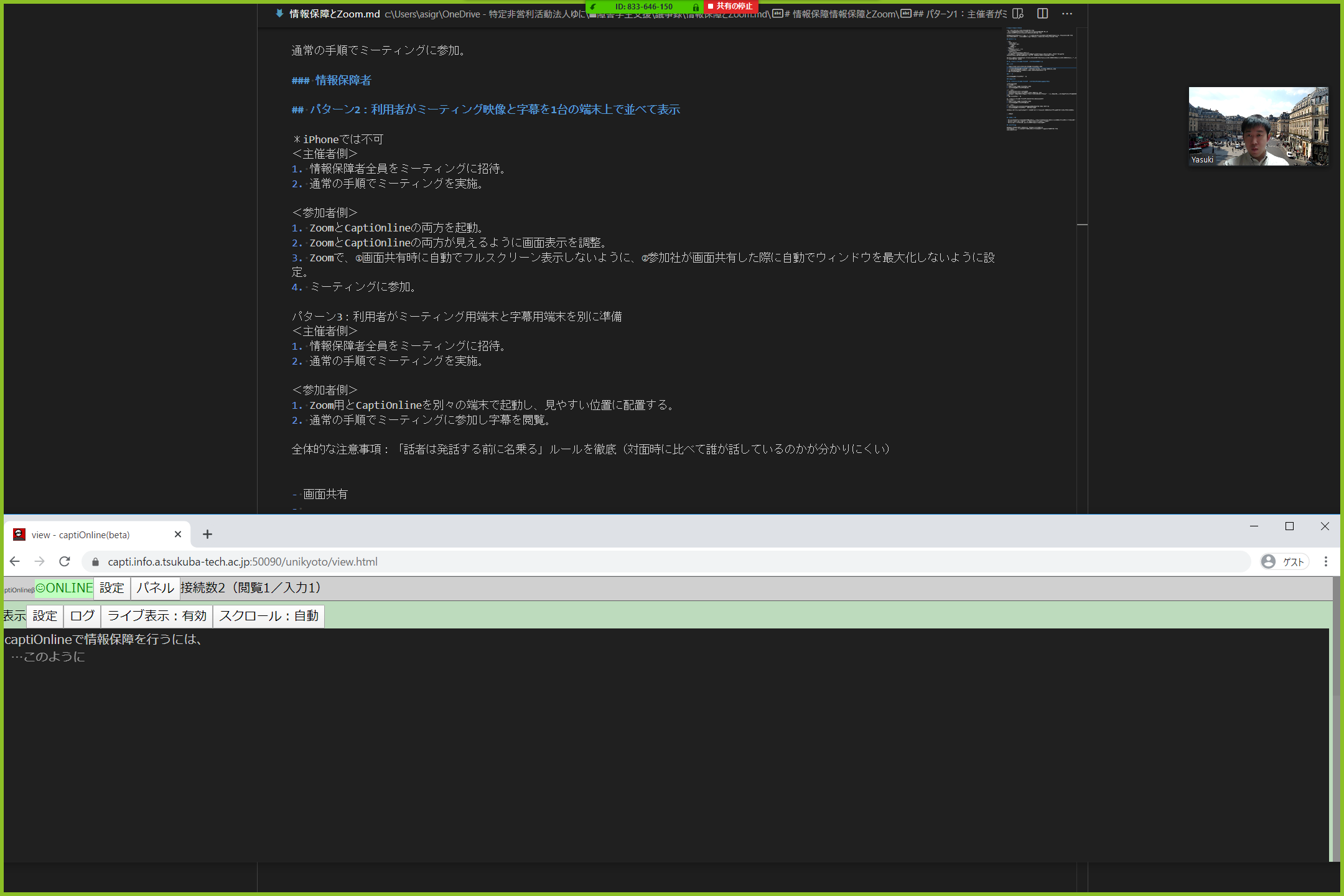Stop screen sharing with 共有の停止 button
Screen dimensions: 1344x896
[x=730, y=6]
